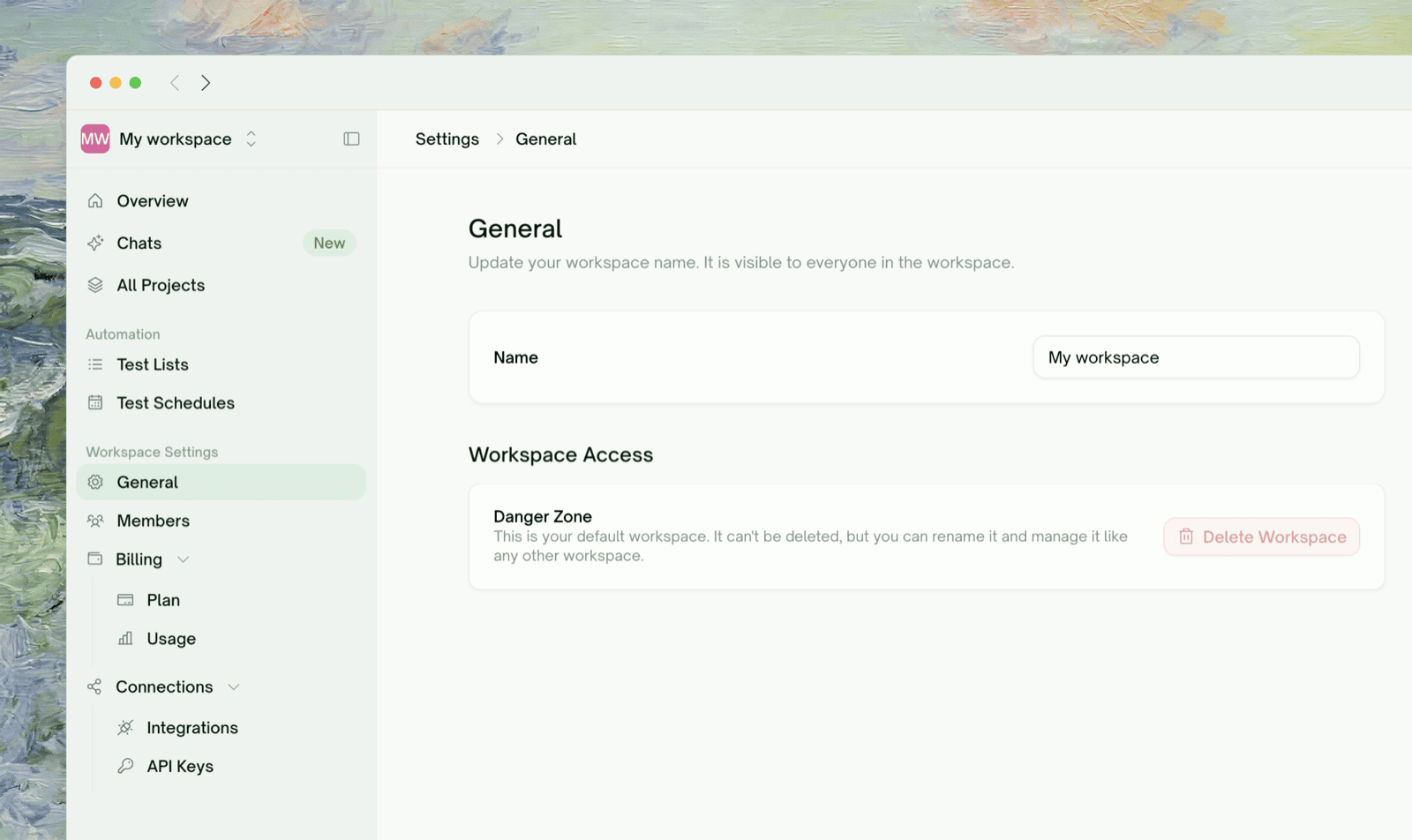This screenshot has height=840, width=1412.
Task: Click the Workspace Settings section heading
Action: click(152, 452)
